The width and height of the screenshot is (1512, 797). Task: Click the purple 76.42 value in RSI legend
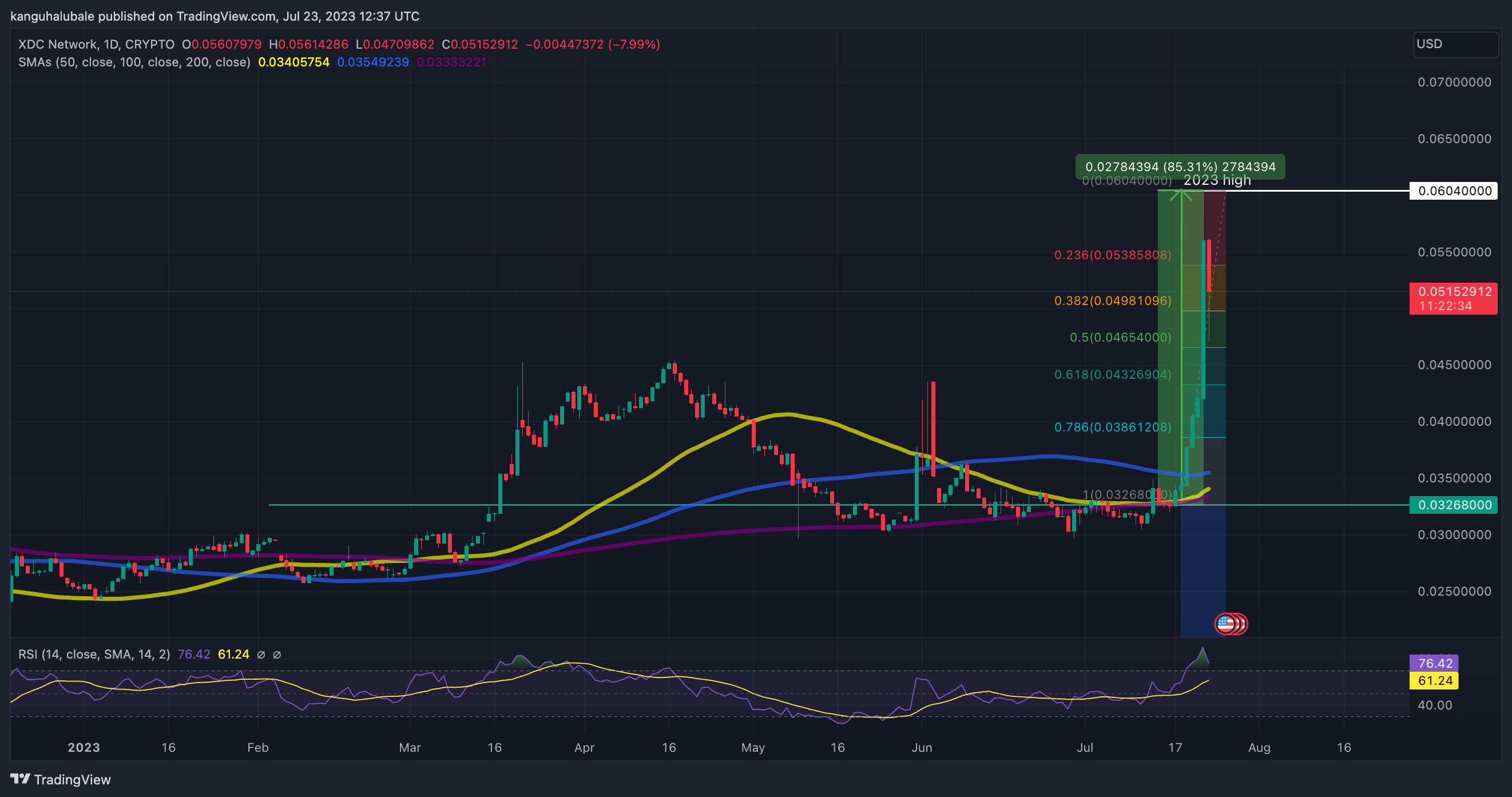(195, 655)
